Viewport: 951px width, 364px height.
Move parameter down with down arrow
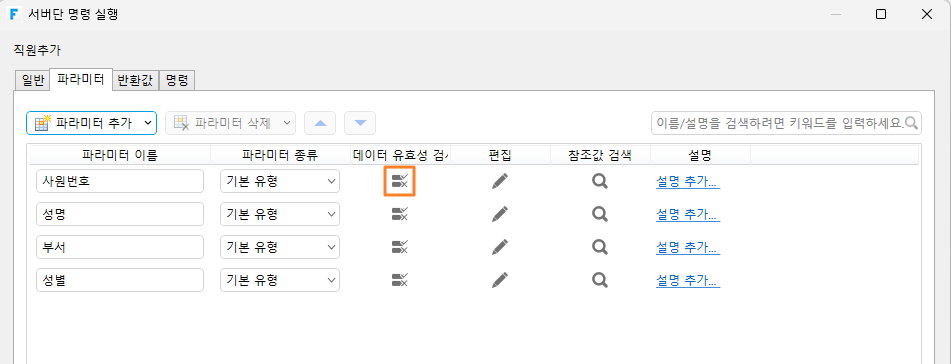coord(360,123)
